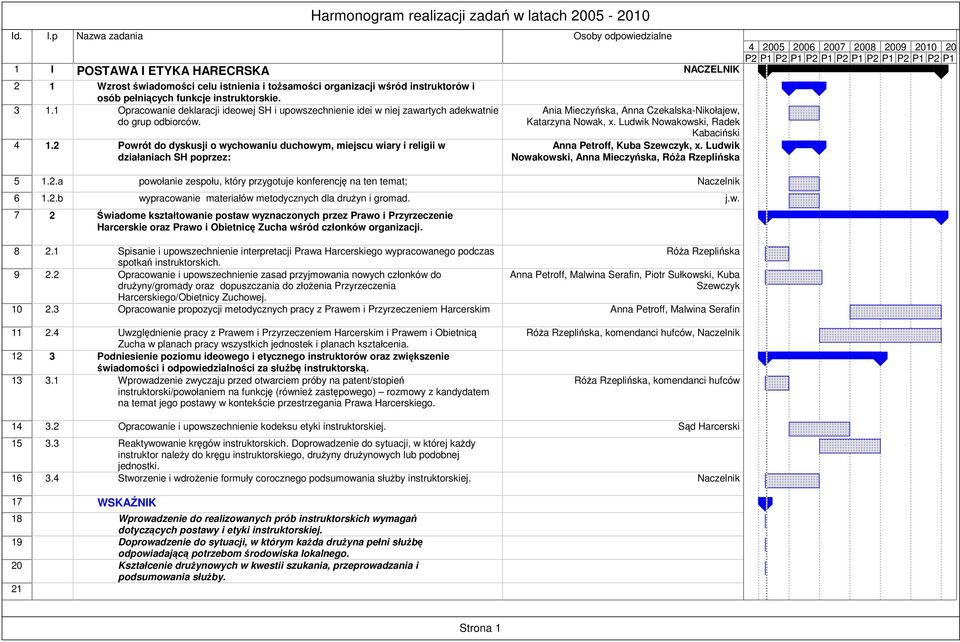
Task: Click the blue summary bar for task 3
Action: click(822, 357)
